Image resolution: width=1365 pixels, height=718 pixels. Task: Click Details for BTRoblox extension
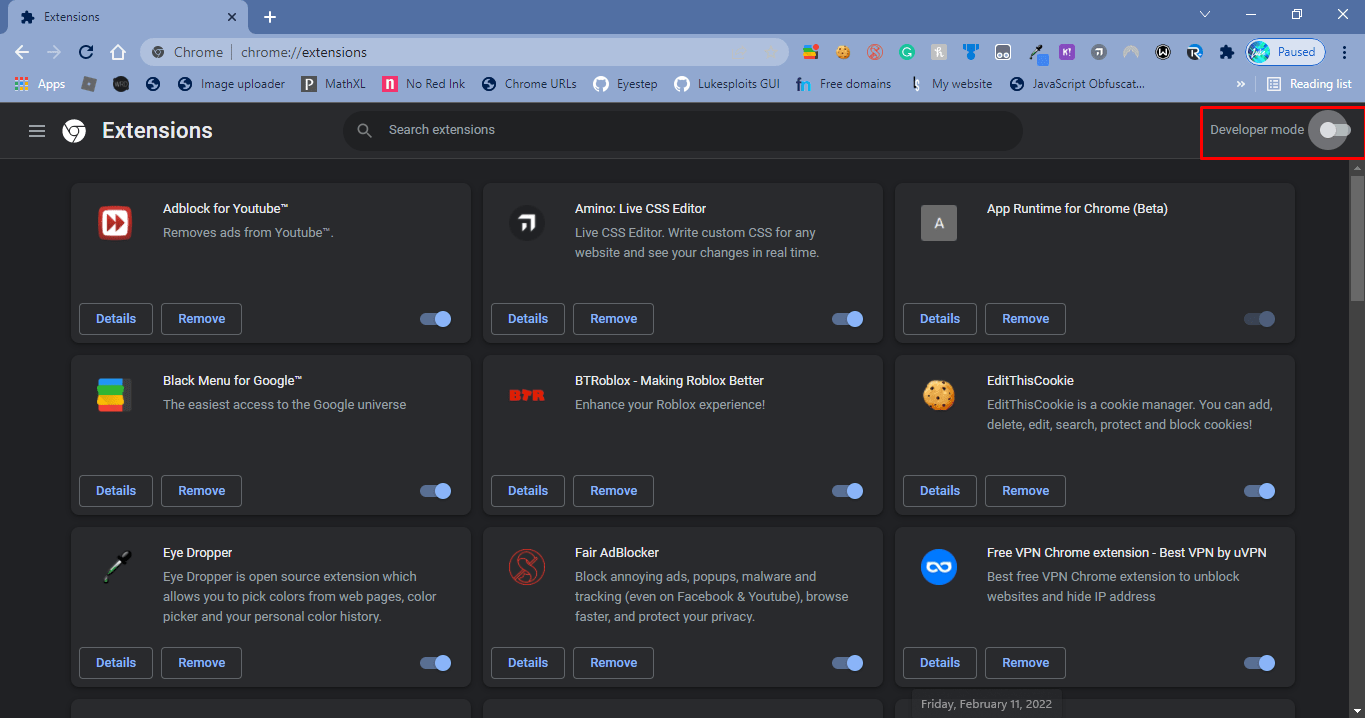point(527,490)
